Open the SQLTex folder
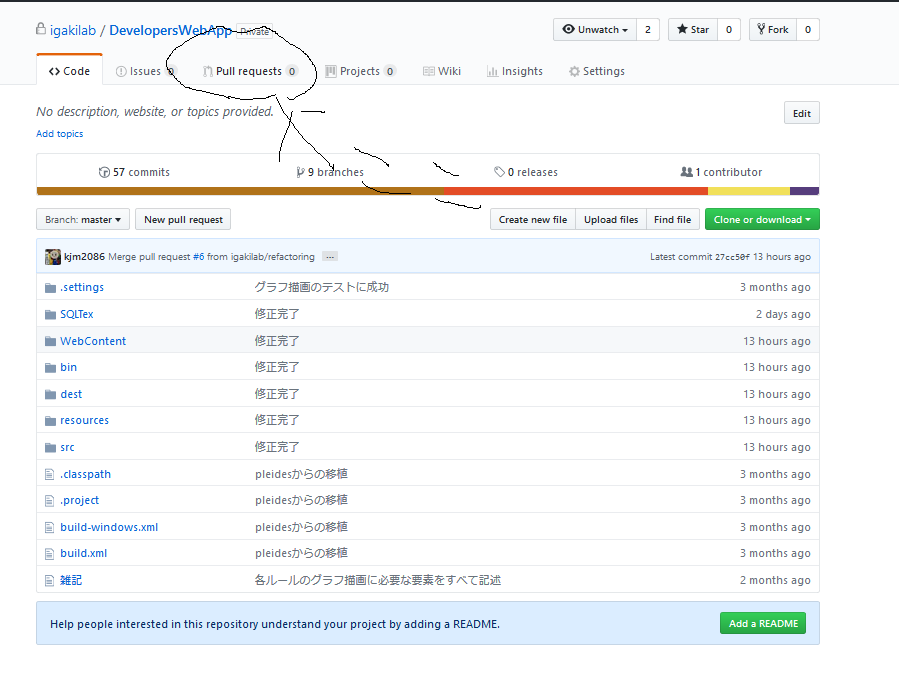Viewport: 899px width, 686px height. [77, 314]
